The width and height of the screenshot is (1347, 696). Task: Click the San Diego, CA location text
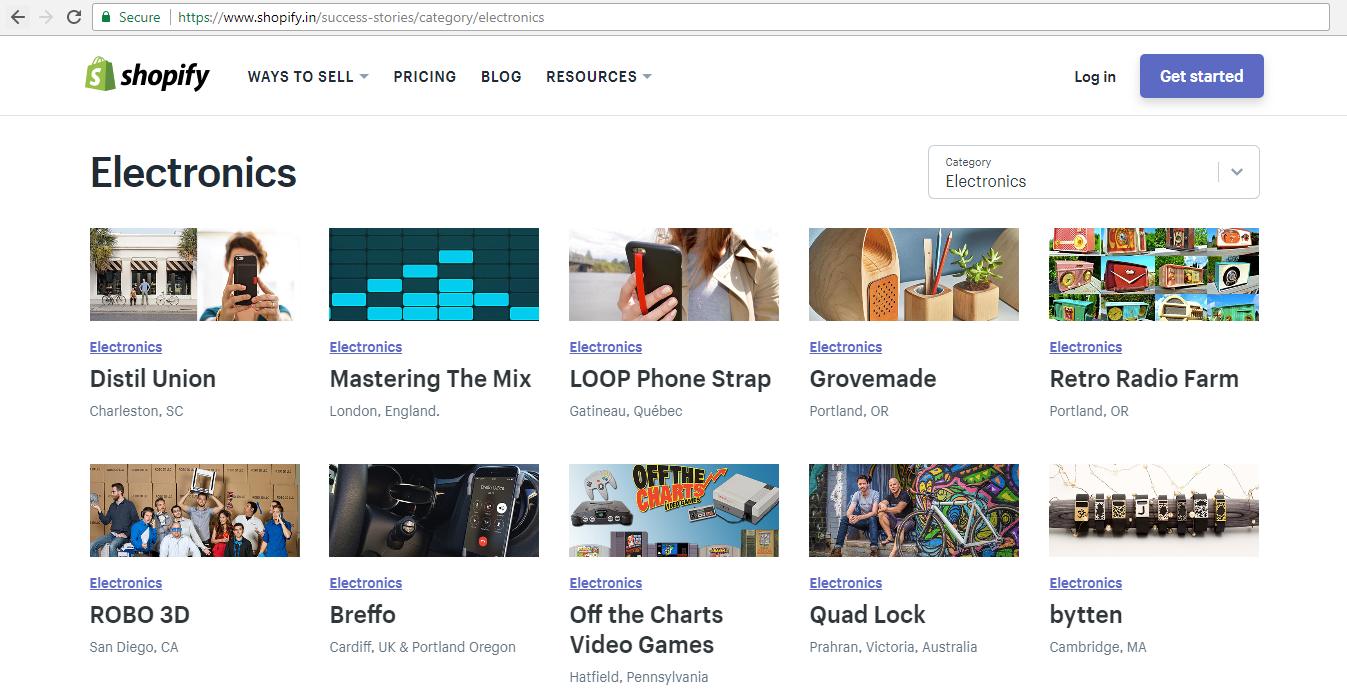[x=134, y=647]
